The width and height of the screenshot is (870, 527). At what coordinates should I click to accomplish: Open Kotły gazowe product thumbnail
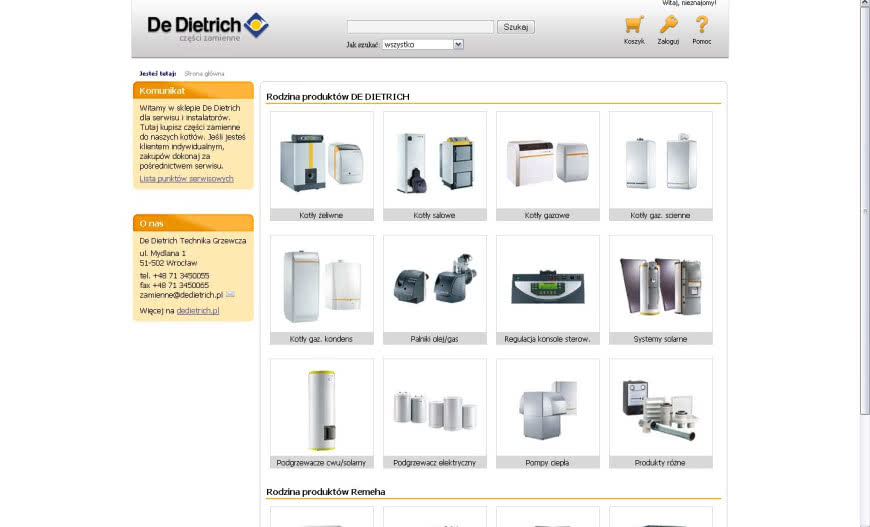click(548, 166)
